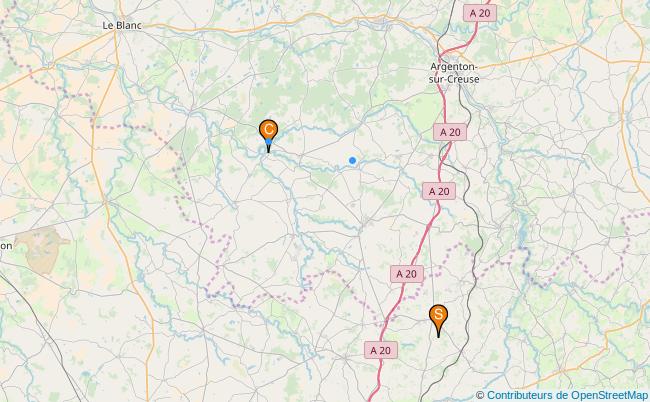Click the orange C map marker
The height and width of the screenshot is (402, 650).
(x=268, y=132)
